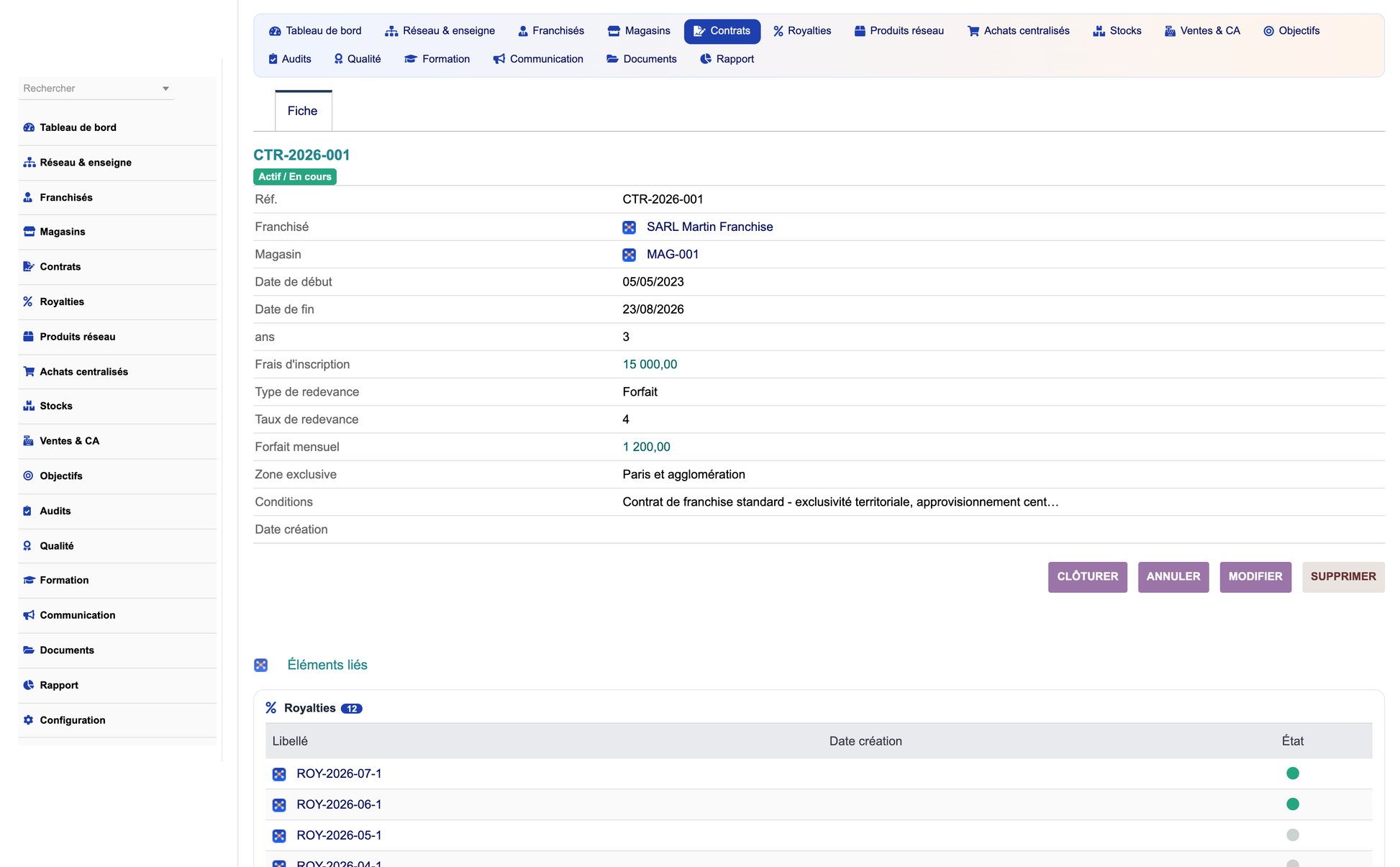Open ROY-2026-07-1 royalty link
Image resolution: width=1400 pixels, height=867 pixels.
tap(339, 773)
